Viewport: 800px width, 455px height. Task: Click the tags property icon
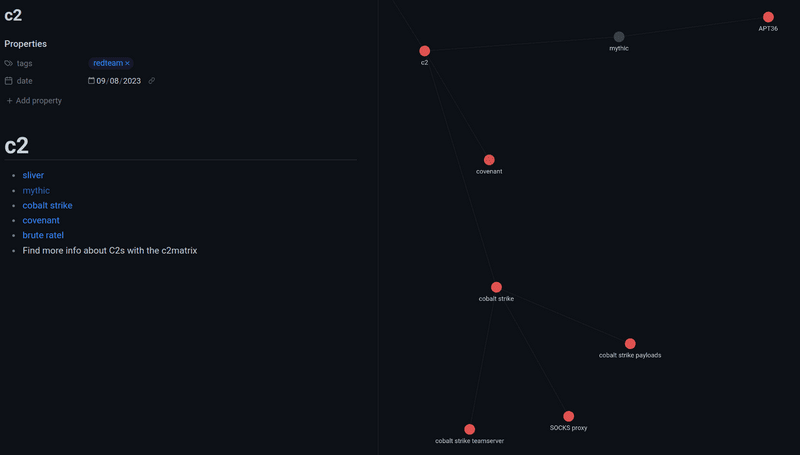point(9,63)
